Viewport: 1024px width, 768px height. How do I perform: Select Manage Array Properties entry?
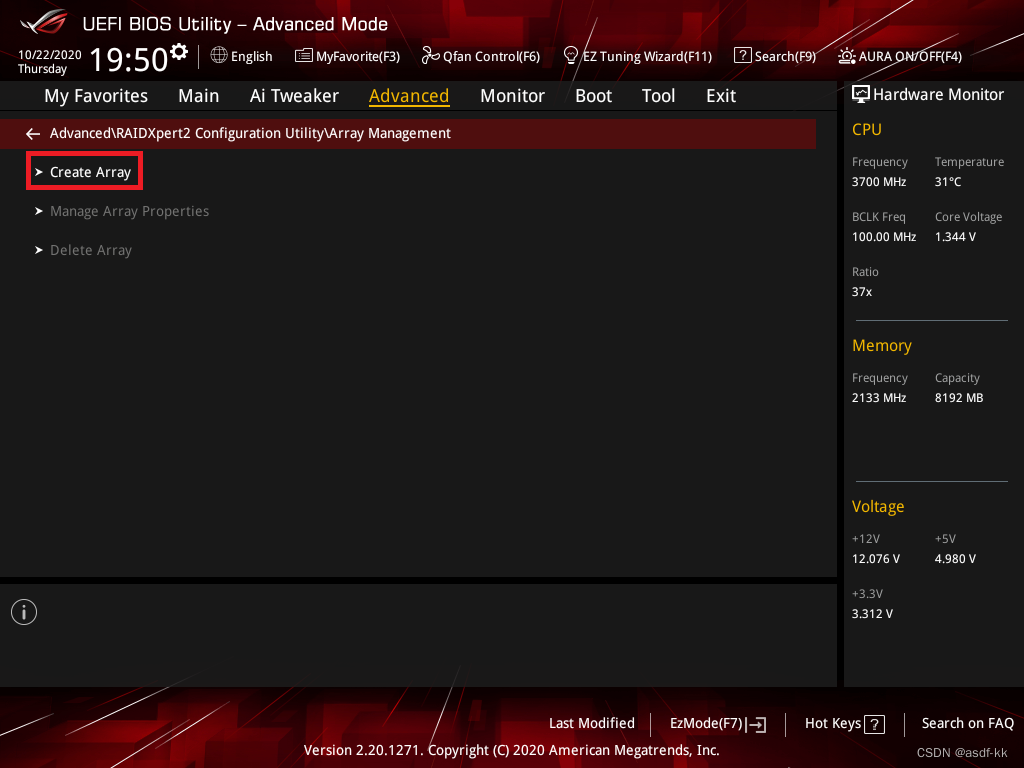(x=129, y=212)
